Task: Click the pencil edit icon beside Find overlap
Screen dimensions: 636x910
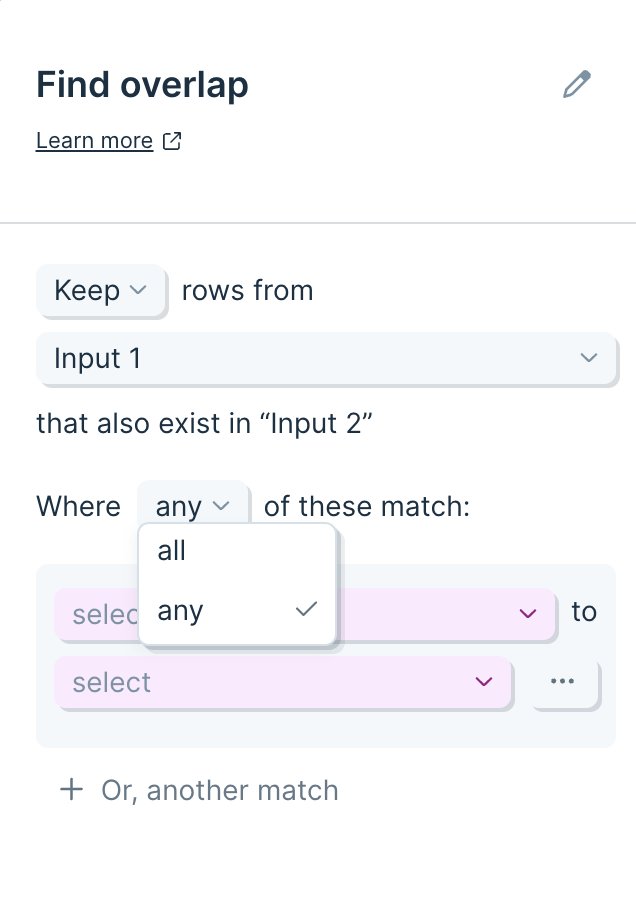Action: (577, 84)
